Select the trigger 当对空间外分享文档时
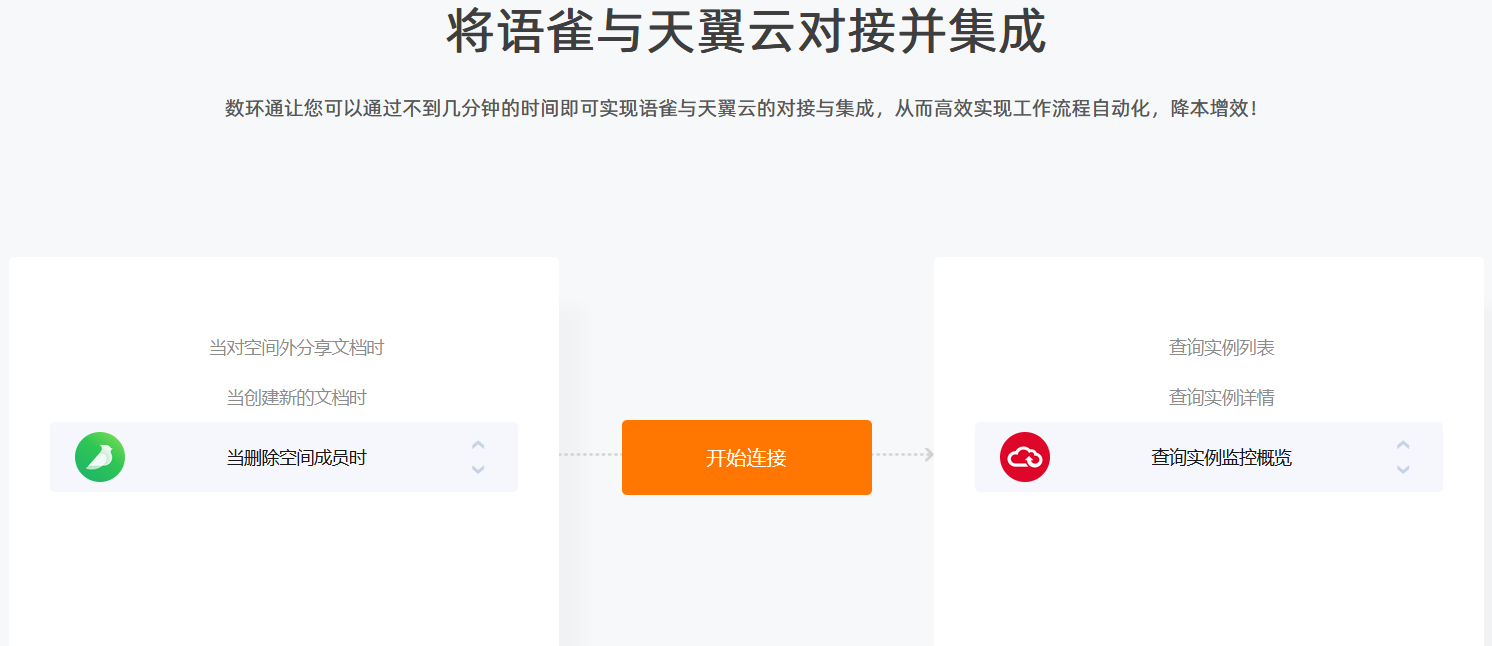Screen dimensions: 1492x646 (x=296, y=348)
